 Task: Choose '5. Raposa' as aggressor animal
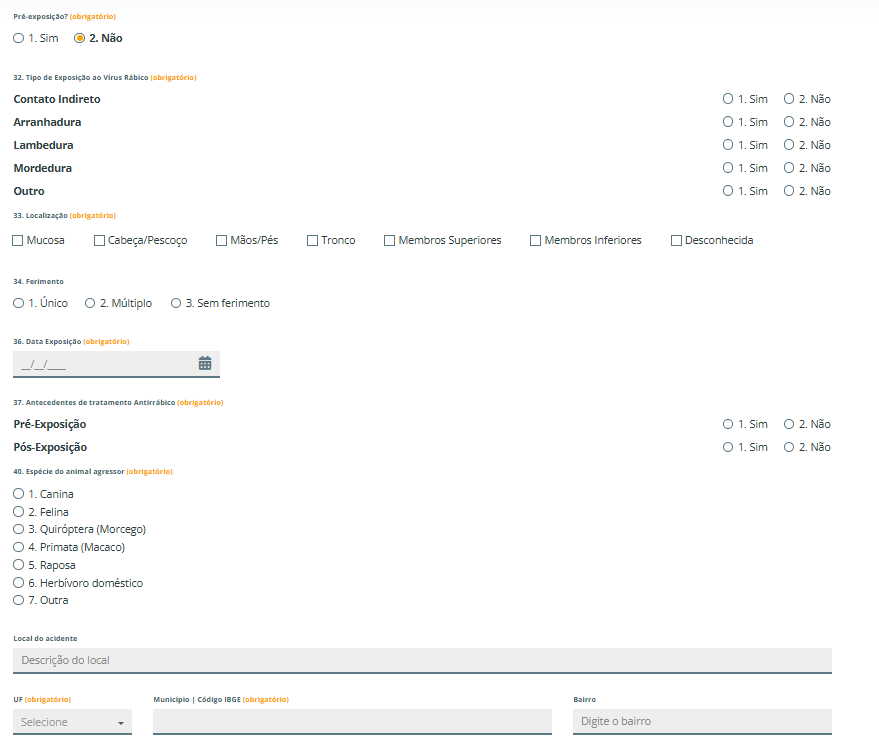point(18,565)
